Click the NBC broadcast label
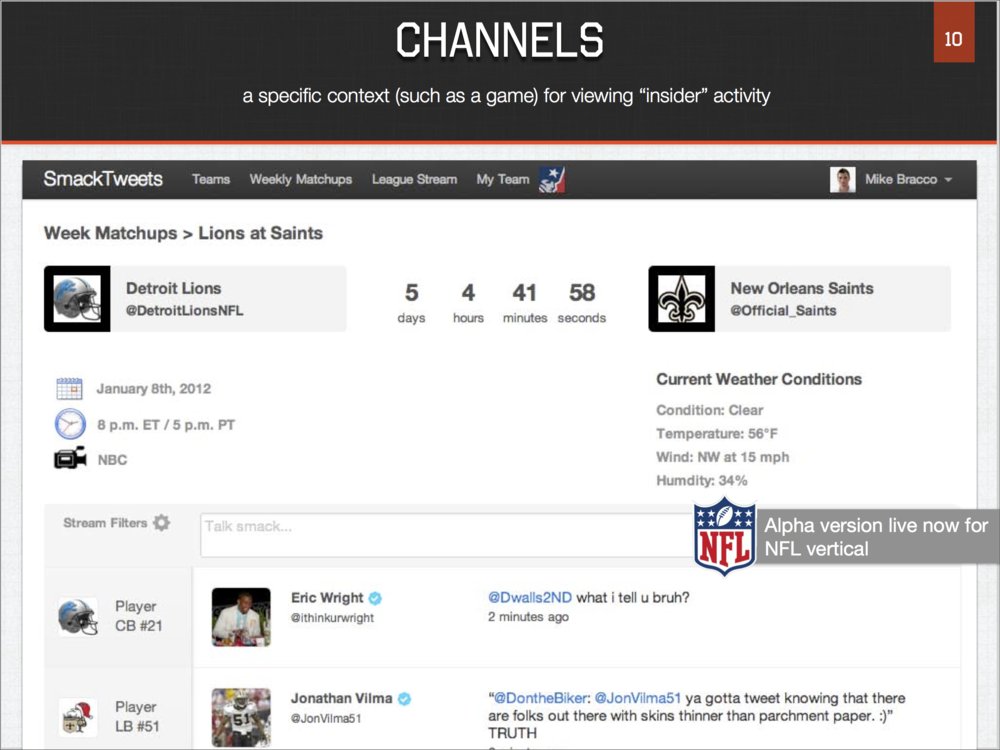Screen dimensions: 1000x750 tap(112, 460)
